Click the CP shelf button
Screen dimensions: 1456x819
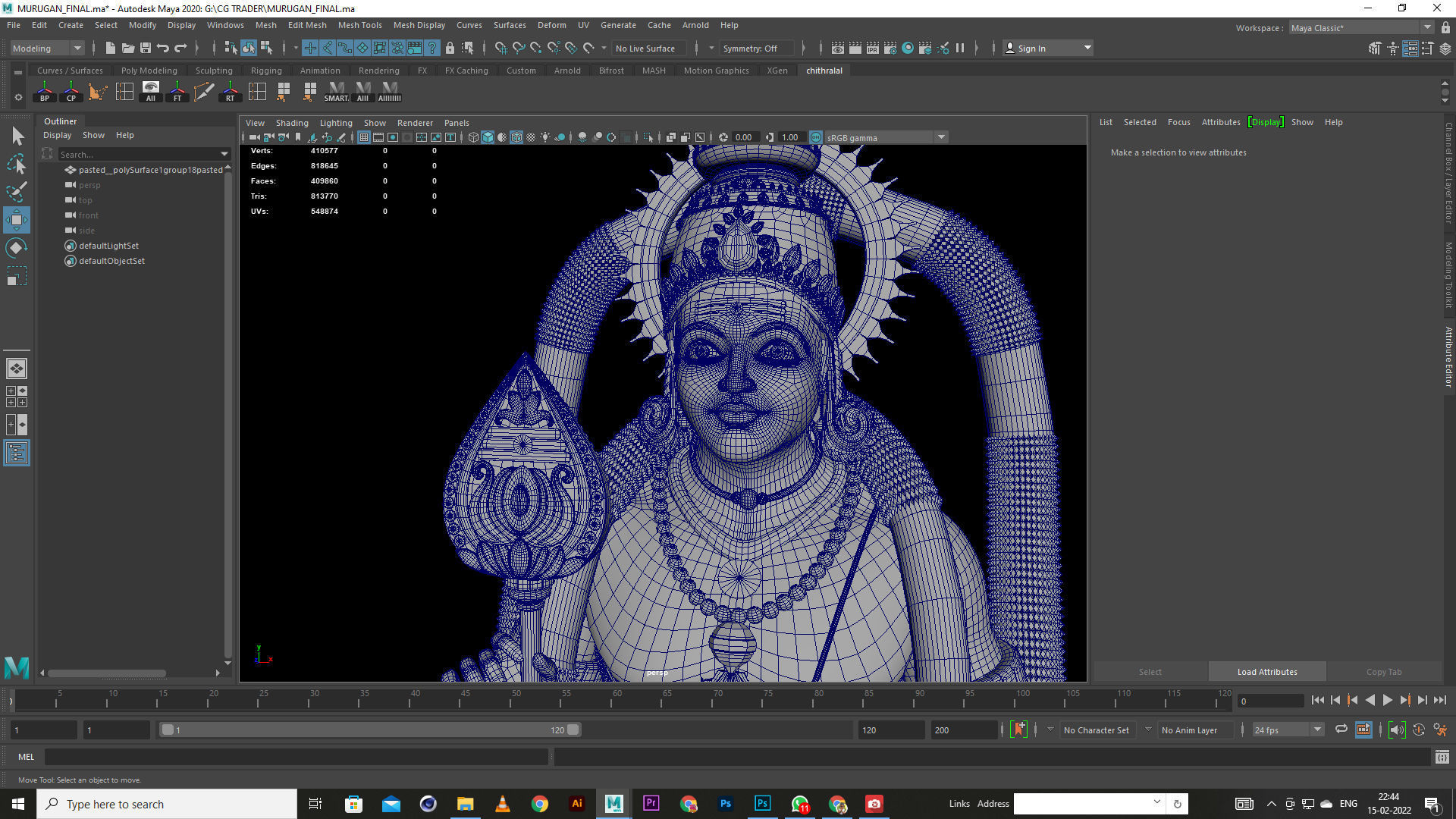click(x=71, y=92)
